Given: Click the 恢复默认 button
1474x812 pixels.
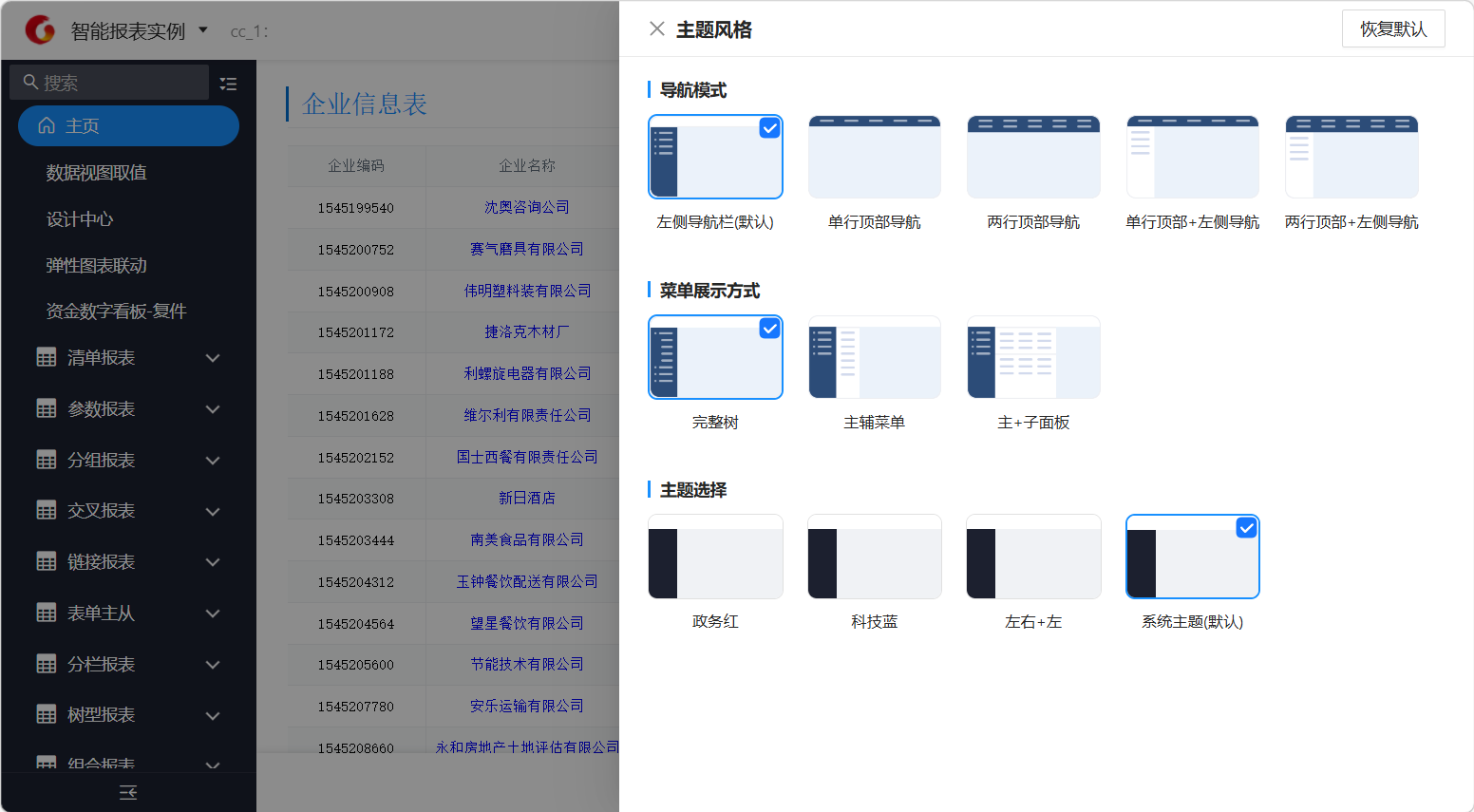Looking at the screenshot, I should pos(1392,29).
